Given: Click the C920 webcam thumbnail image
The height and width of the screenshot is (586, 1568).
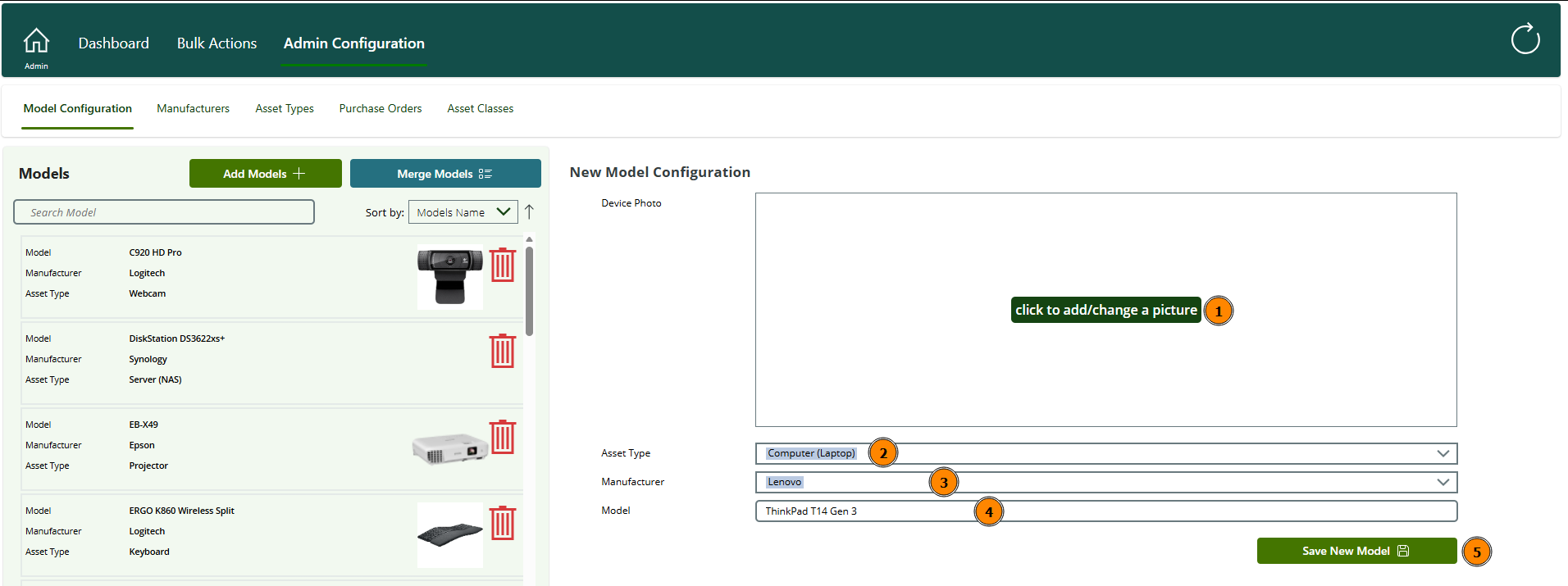Looking at the screenshot, I should [449, 277].
